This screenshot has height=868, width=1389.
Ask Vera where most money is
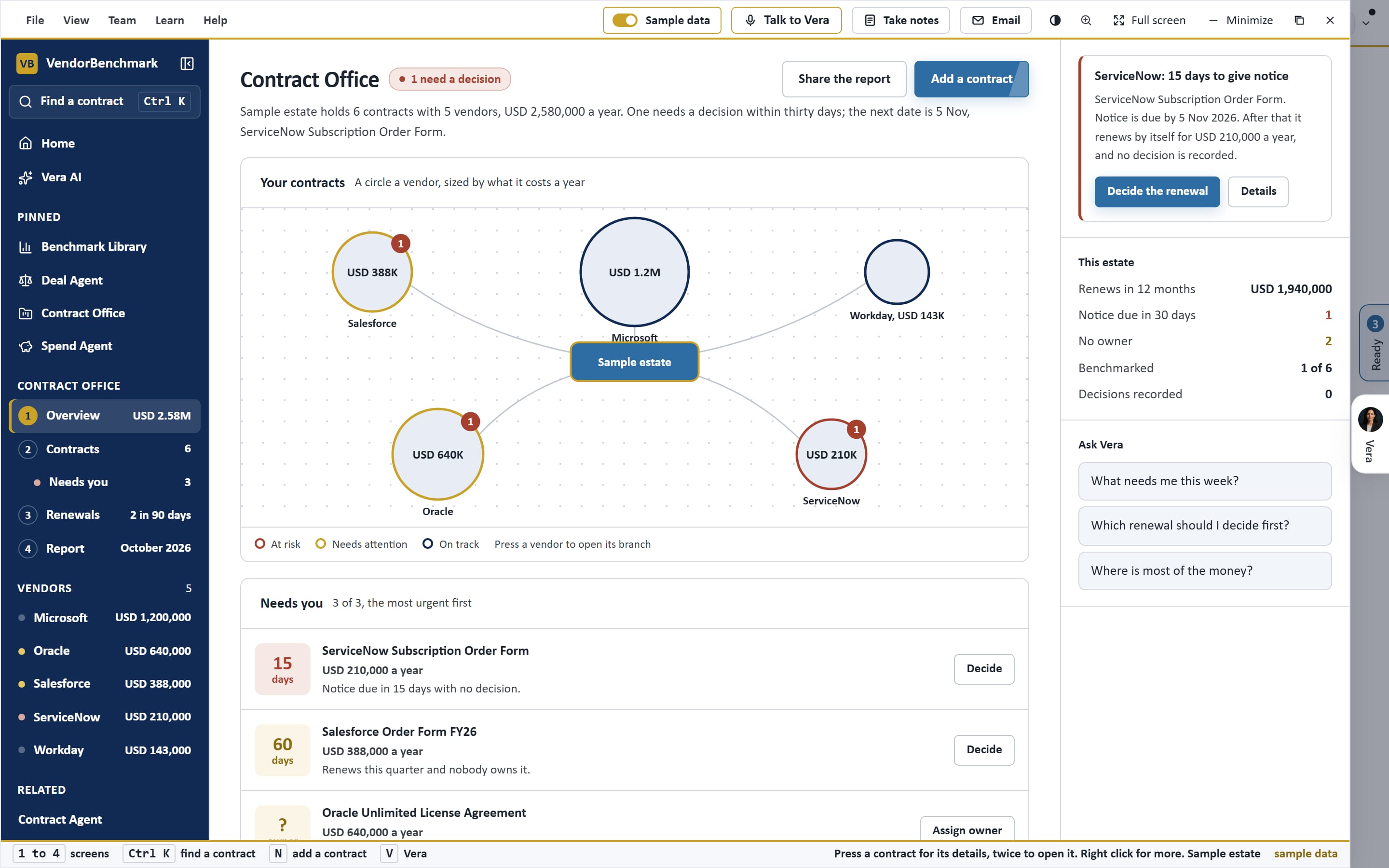coord(1205,570)
